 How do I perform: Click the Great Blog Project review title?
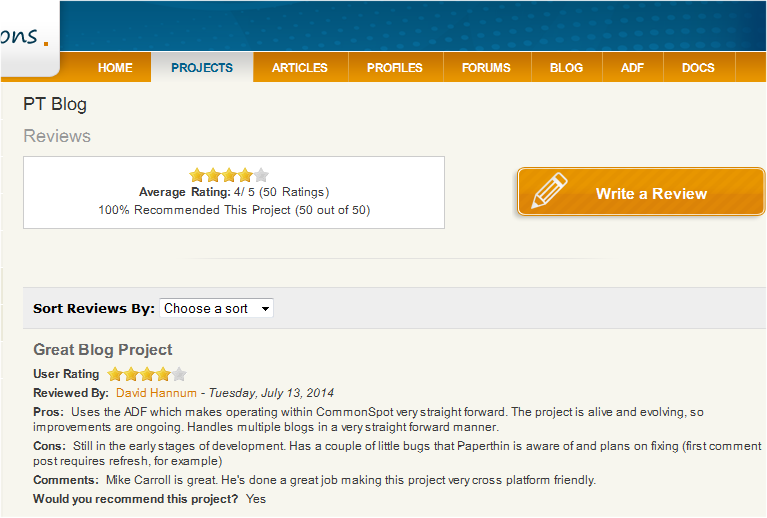(103, 350)
